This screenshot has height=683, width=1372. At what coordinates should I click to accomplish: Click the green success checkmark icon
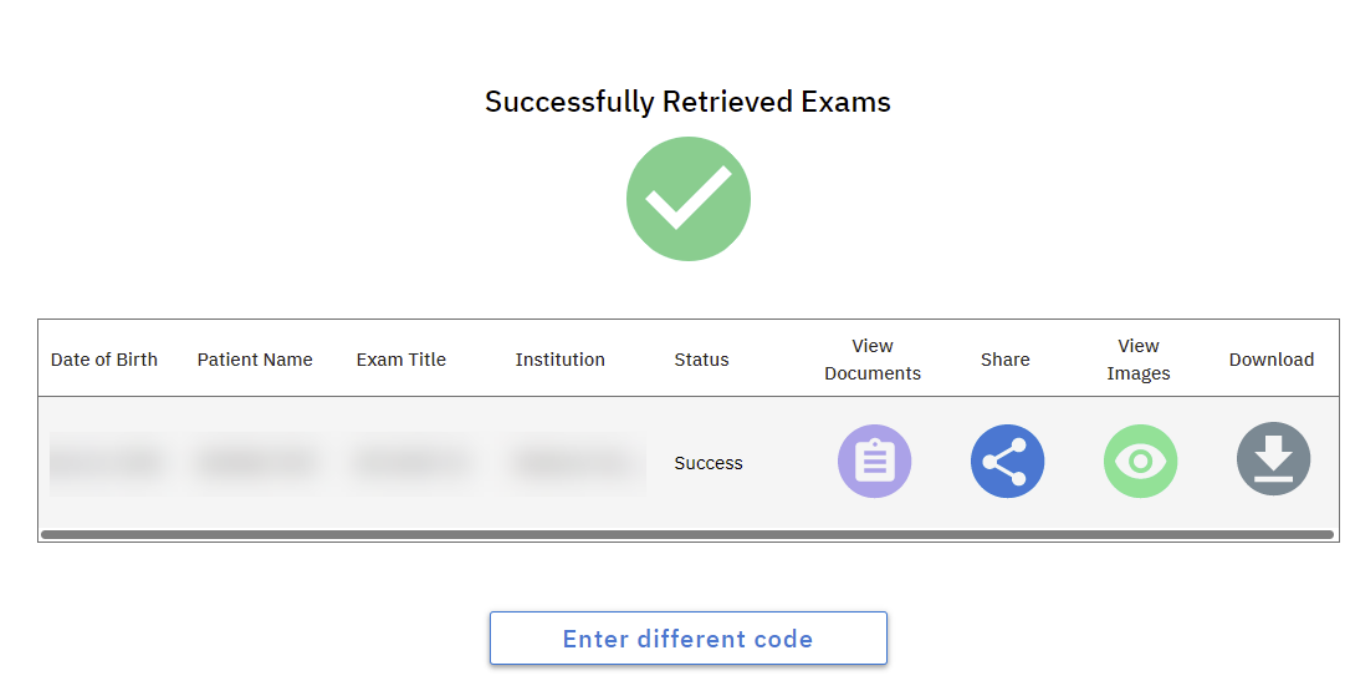(688, 198)
